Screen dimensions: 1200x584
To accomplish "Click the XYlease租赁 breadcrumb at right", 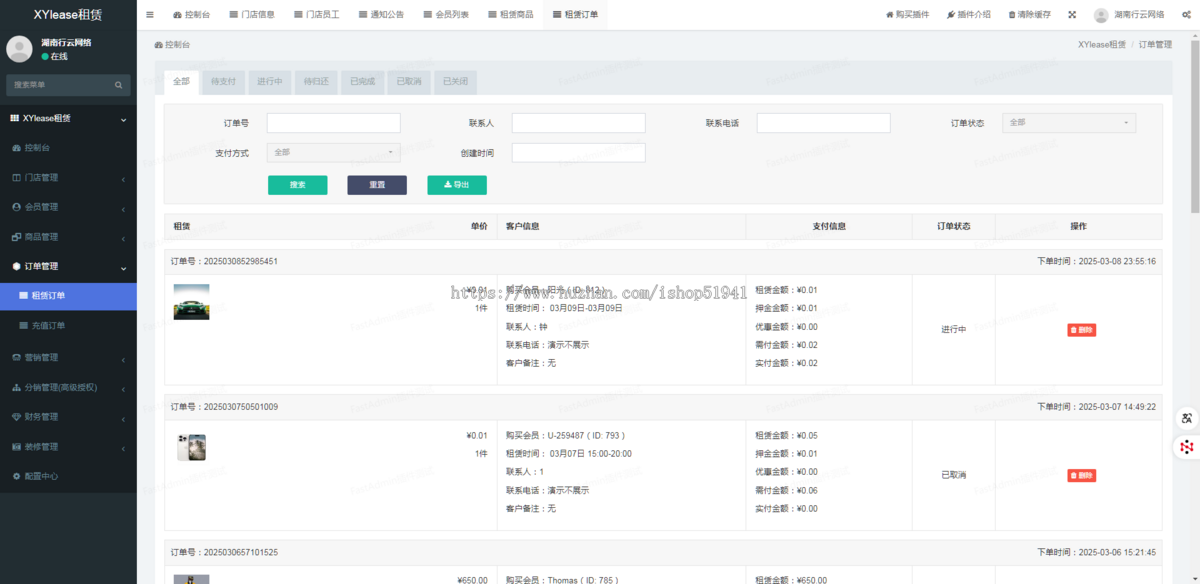I will pos(1102,45).
